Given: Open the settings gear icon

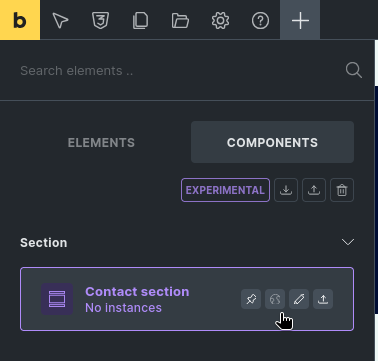Looking at the screenshot, I should point(220,20).
